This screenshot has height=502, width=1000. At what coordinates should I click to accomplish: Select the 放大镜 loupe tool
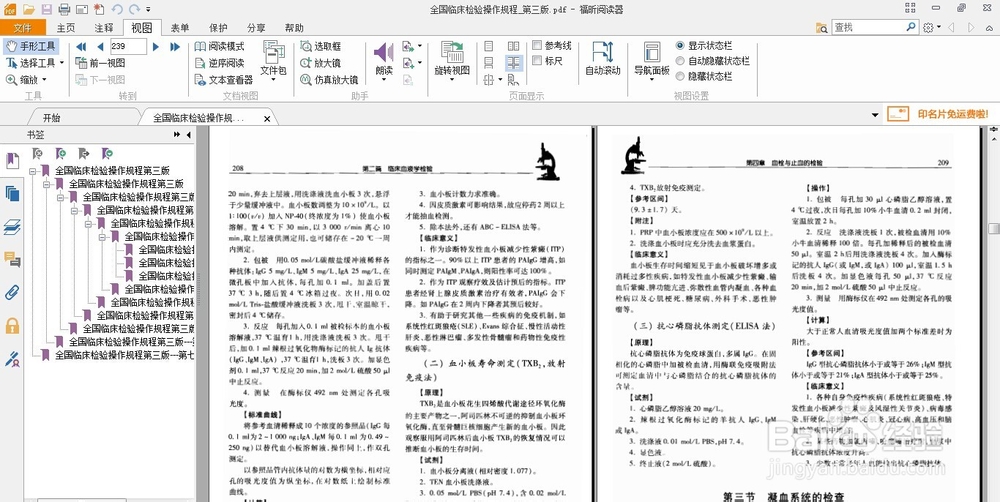[x=321, y=63]
